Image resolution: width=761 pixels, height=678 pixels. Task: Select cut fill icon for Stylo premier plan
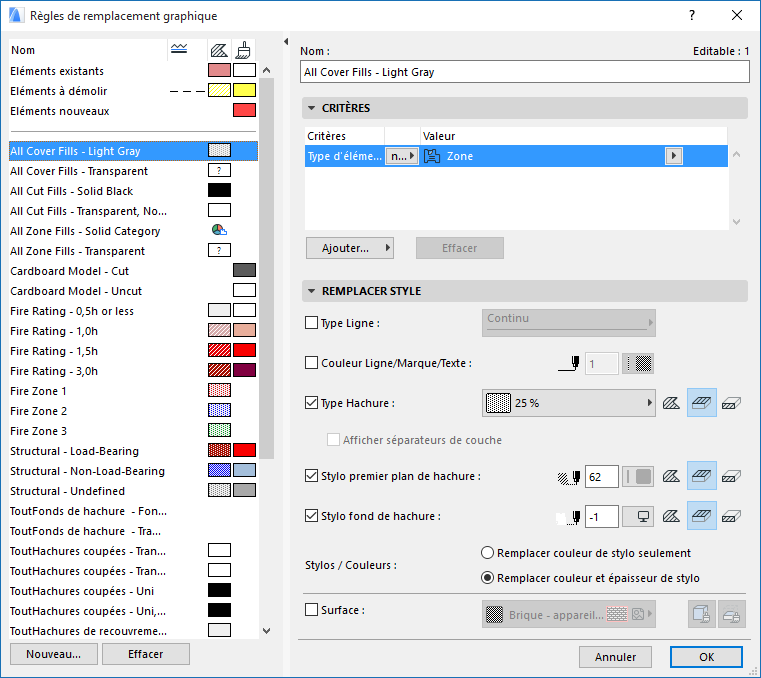coord(671,476)
